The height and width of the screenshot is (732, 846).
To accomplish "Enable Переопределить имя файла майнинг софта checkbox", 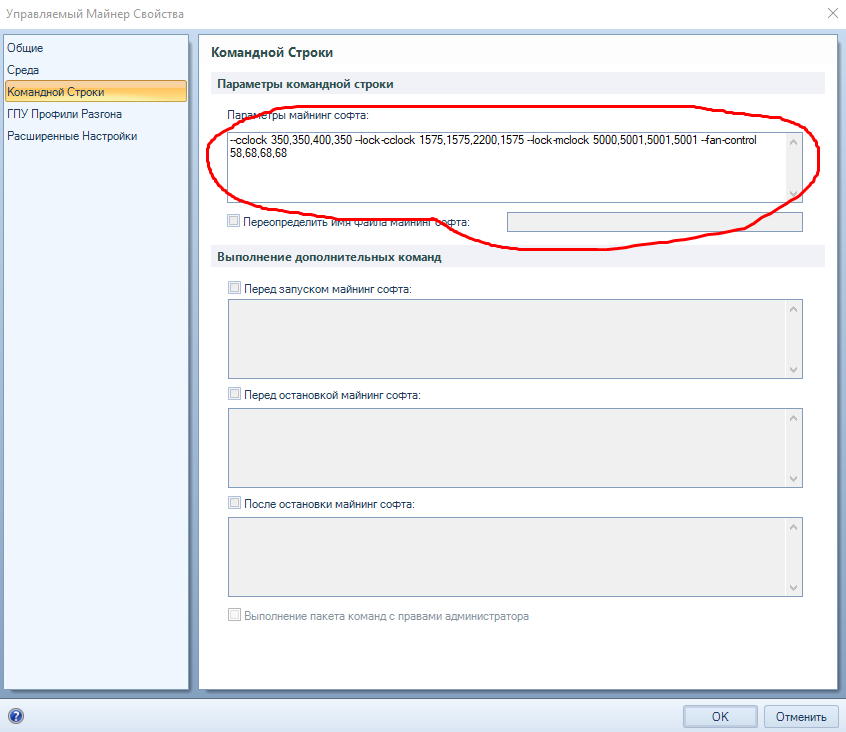I will 234,221.
